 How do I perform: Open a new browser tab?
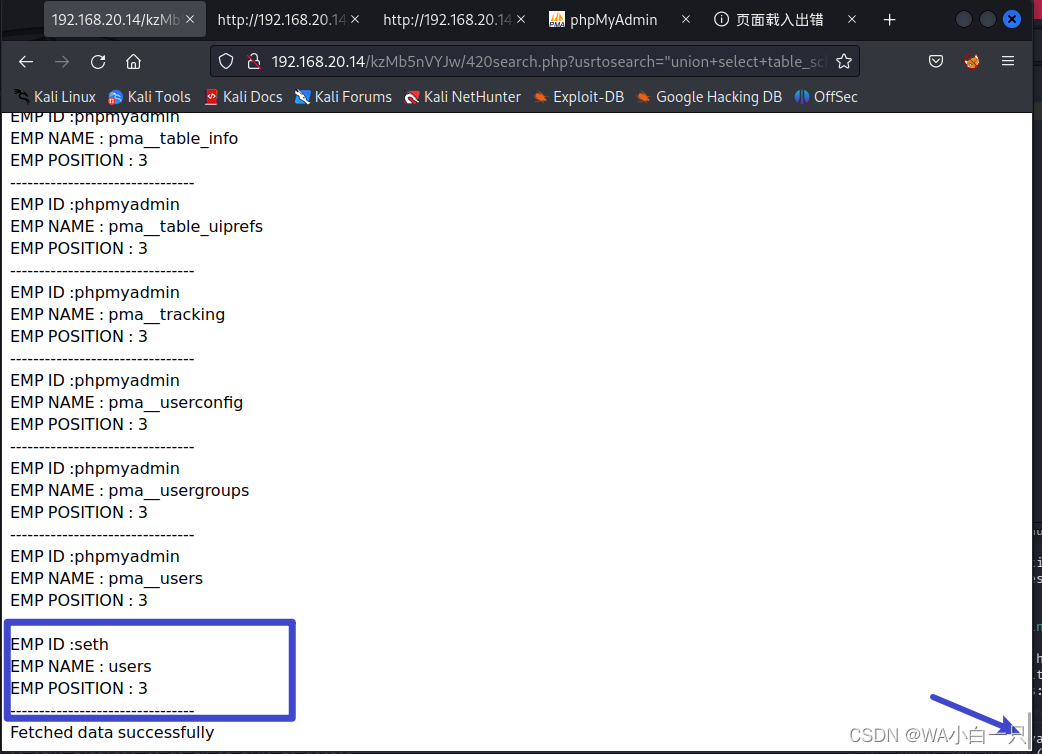[889, 18]
